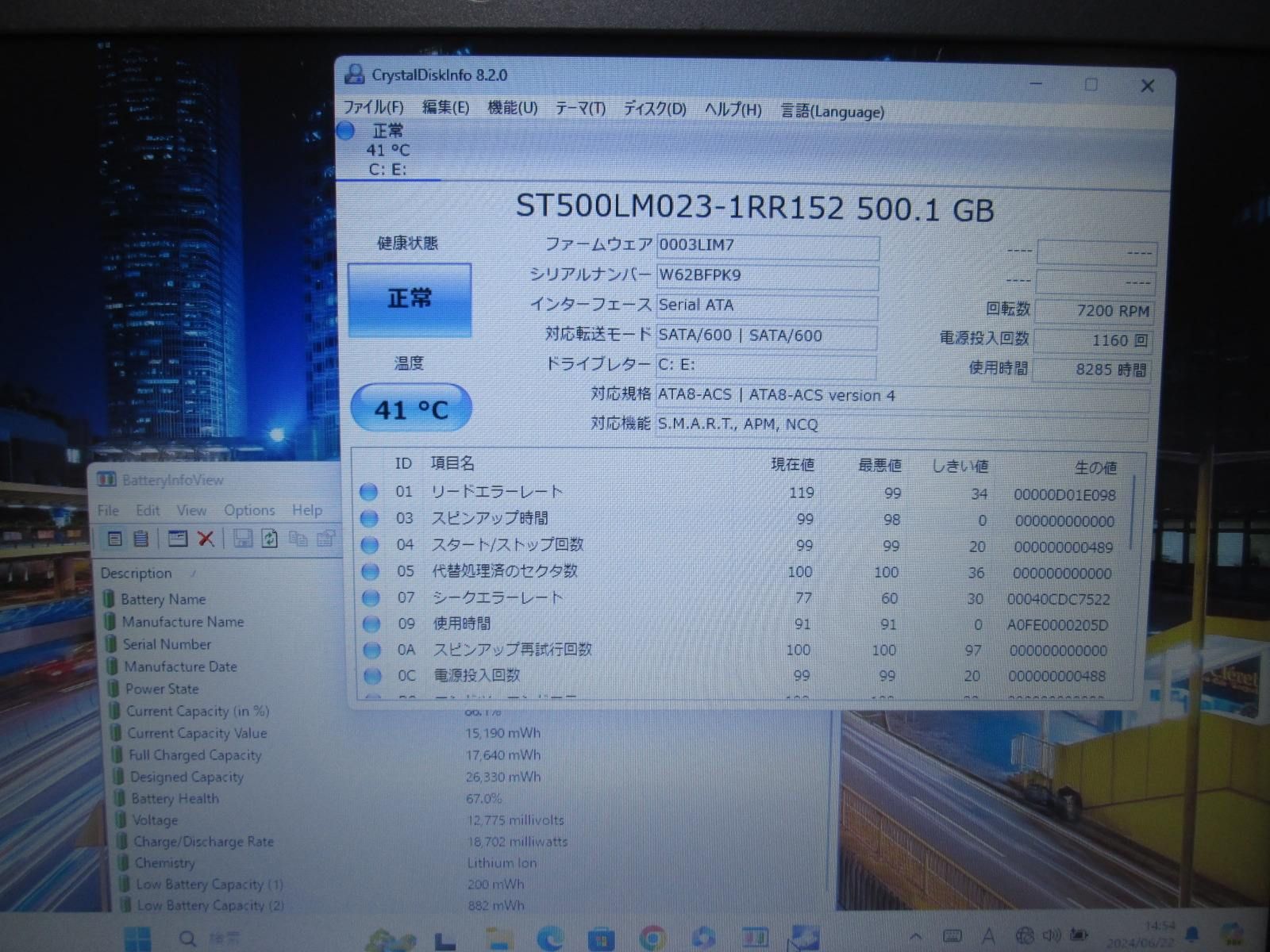The image size is (1270, 952).
Task: Open Microsoft Edge from the taskbar
Action: 549,939
